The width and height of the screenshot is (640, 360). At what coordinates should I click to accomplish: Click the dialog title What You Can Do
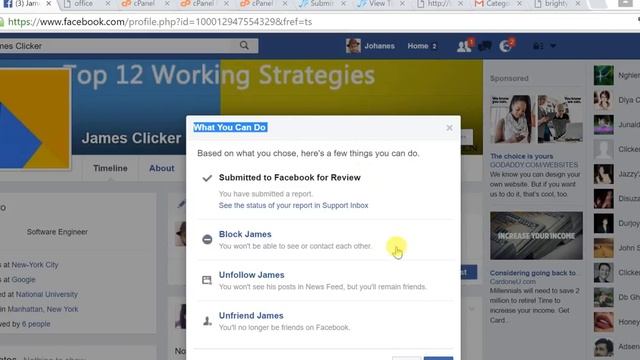pyautogui.click(x=230, y=127)
